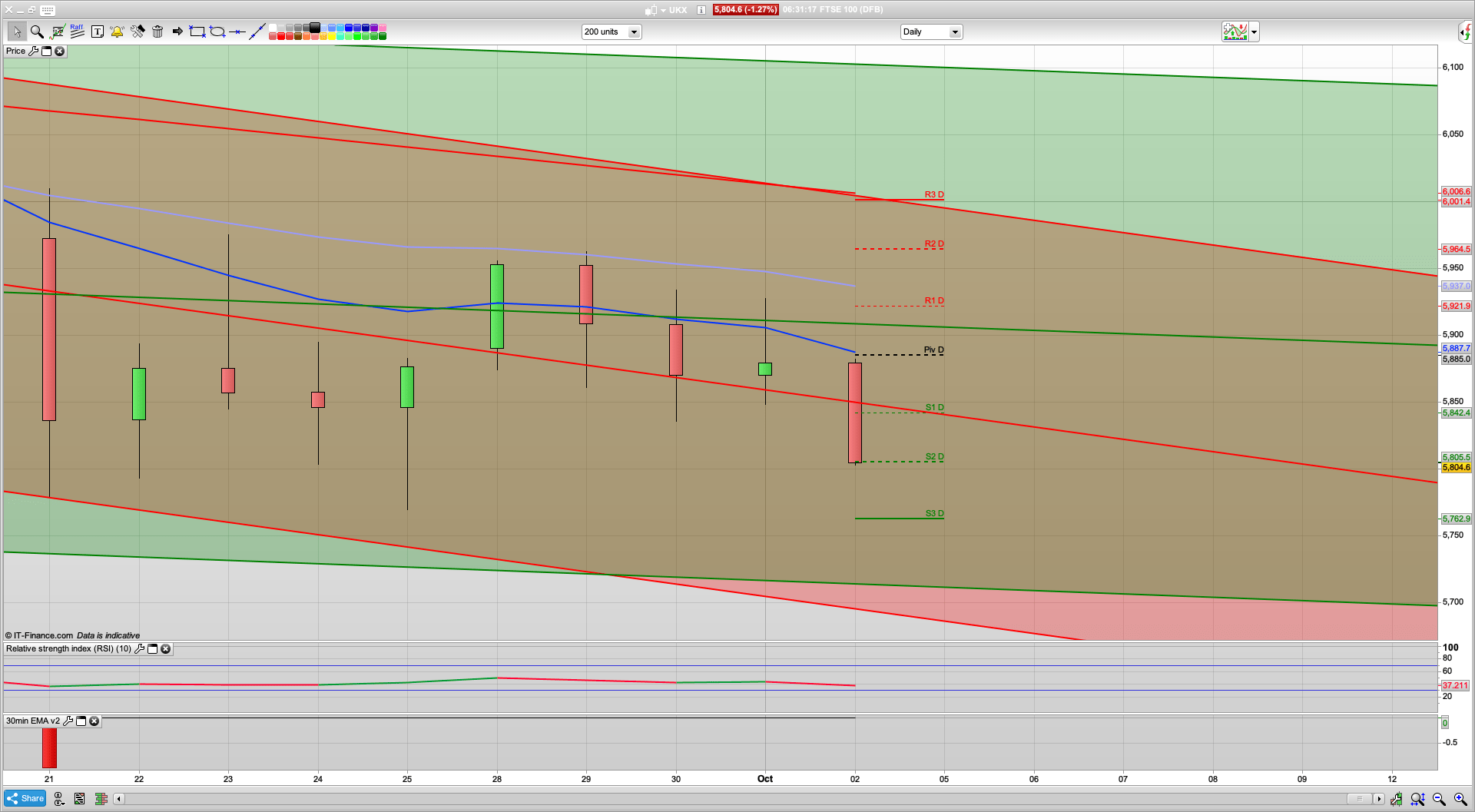Open the link chart chain icon menu
Viewport: 1475px width, 812px height.
point(59,799)
